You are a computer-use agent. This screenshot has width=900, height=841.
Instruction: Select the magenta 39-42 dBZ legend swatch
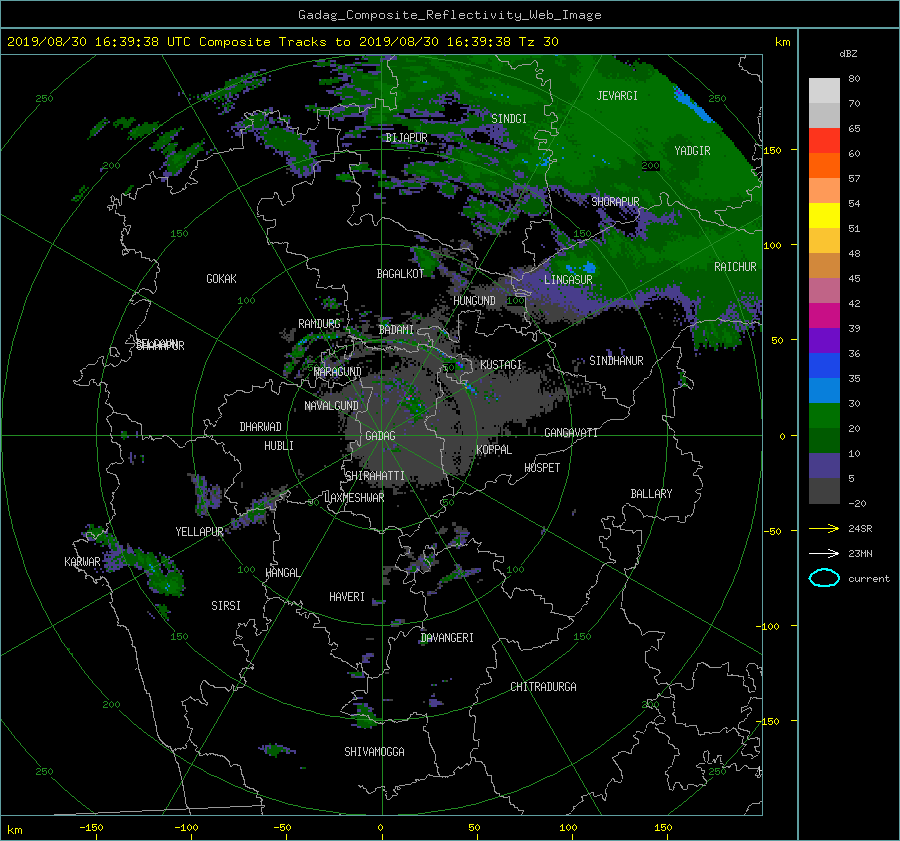(824, 316)
